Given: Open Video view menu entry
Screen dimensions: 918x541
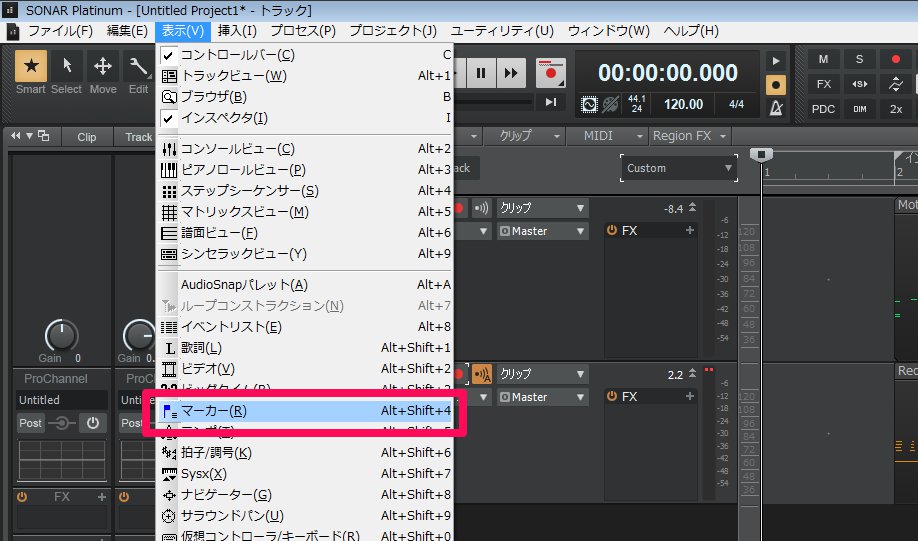Looking at the screenshot, I should (x=306, y=369).
